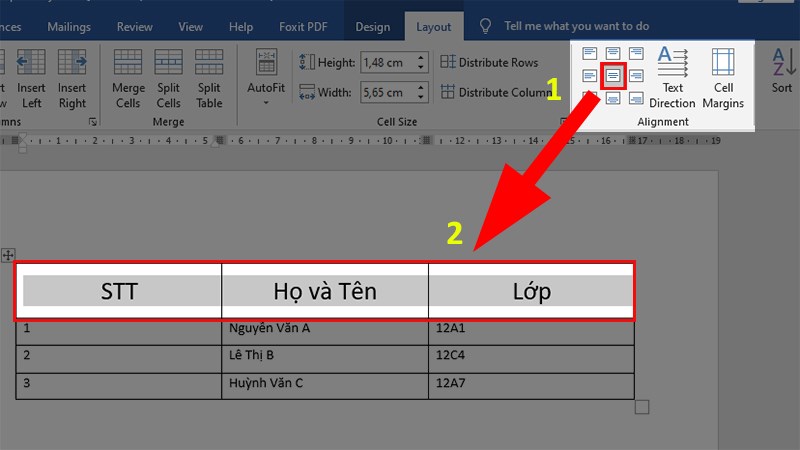800x450 pixels.
Task: Open the Review tab
Action: pyautogui.click(x=135, y=27)
